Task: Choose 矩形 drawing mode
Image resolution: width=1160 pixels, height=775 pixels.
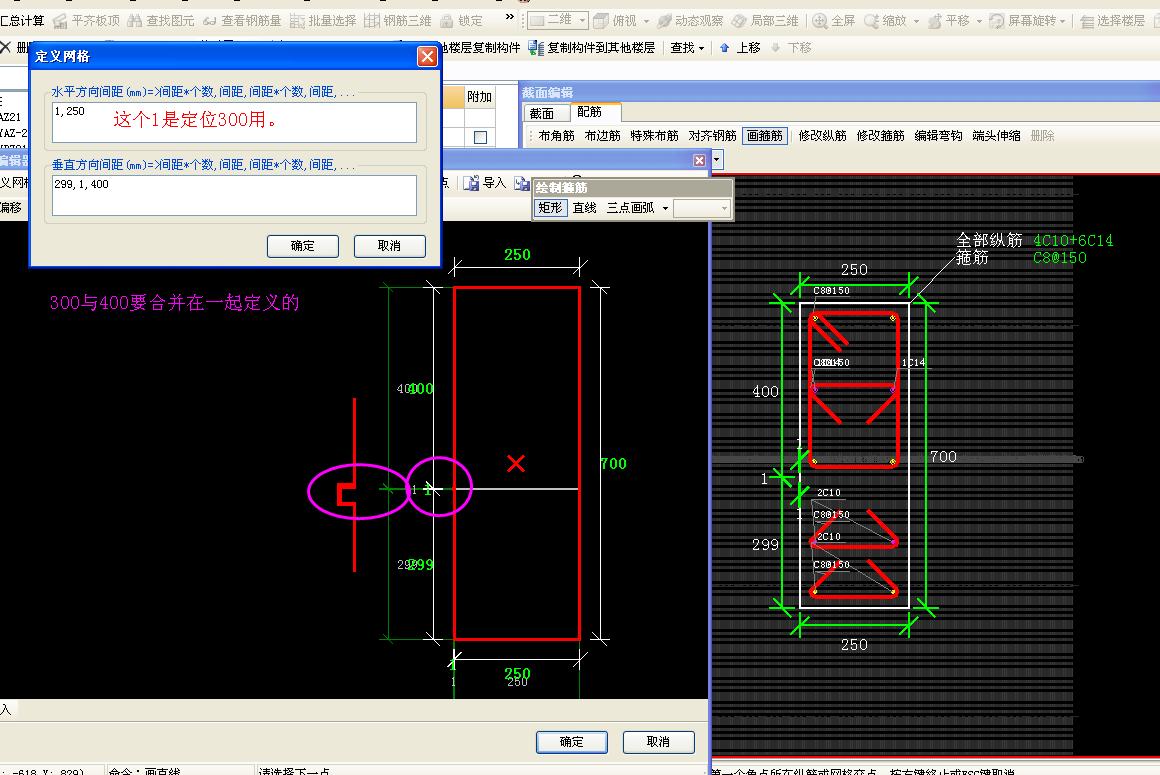Action: pos(550,208)
